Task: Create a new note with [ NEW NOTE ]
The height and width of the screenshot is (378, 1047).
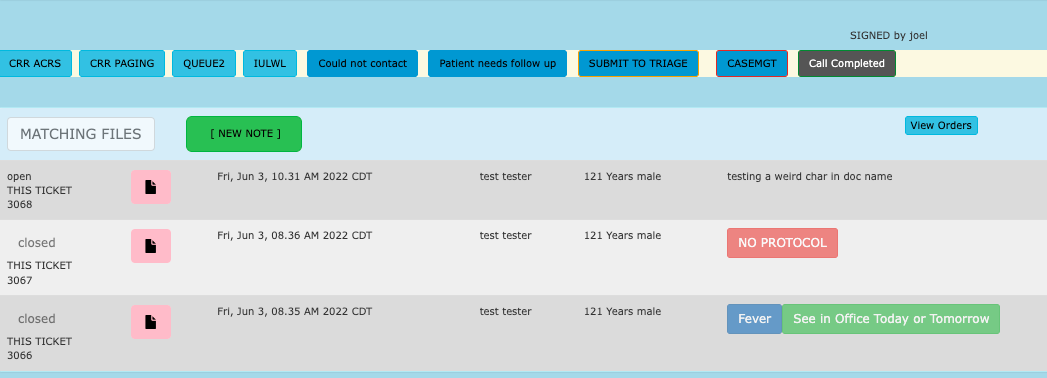Action: point(244,134)
